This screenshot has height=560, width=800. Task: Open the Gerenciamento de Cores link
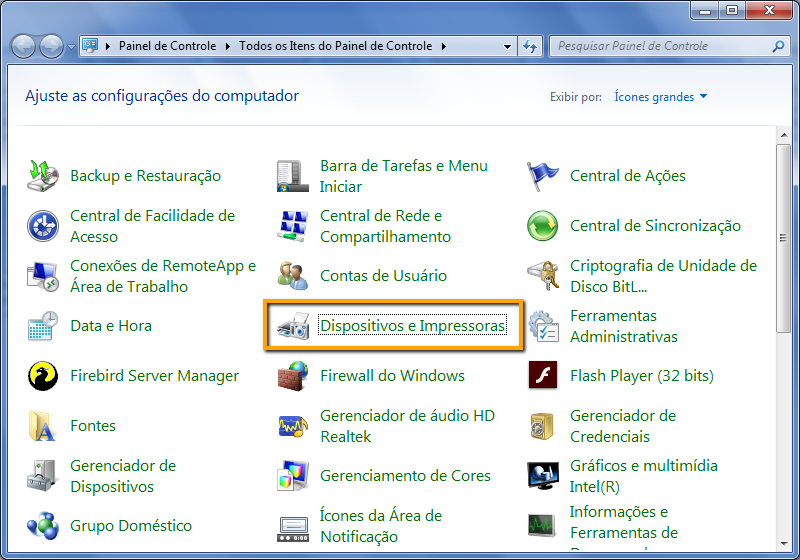tap(405, 476)
